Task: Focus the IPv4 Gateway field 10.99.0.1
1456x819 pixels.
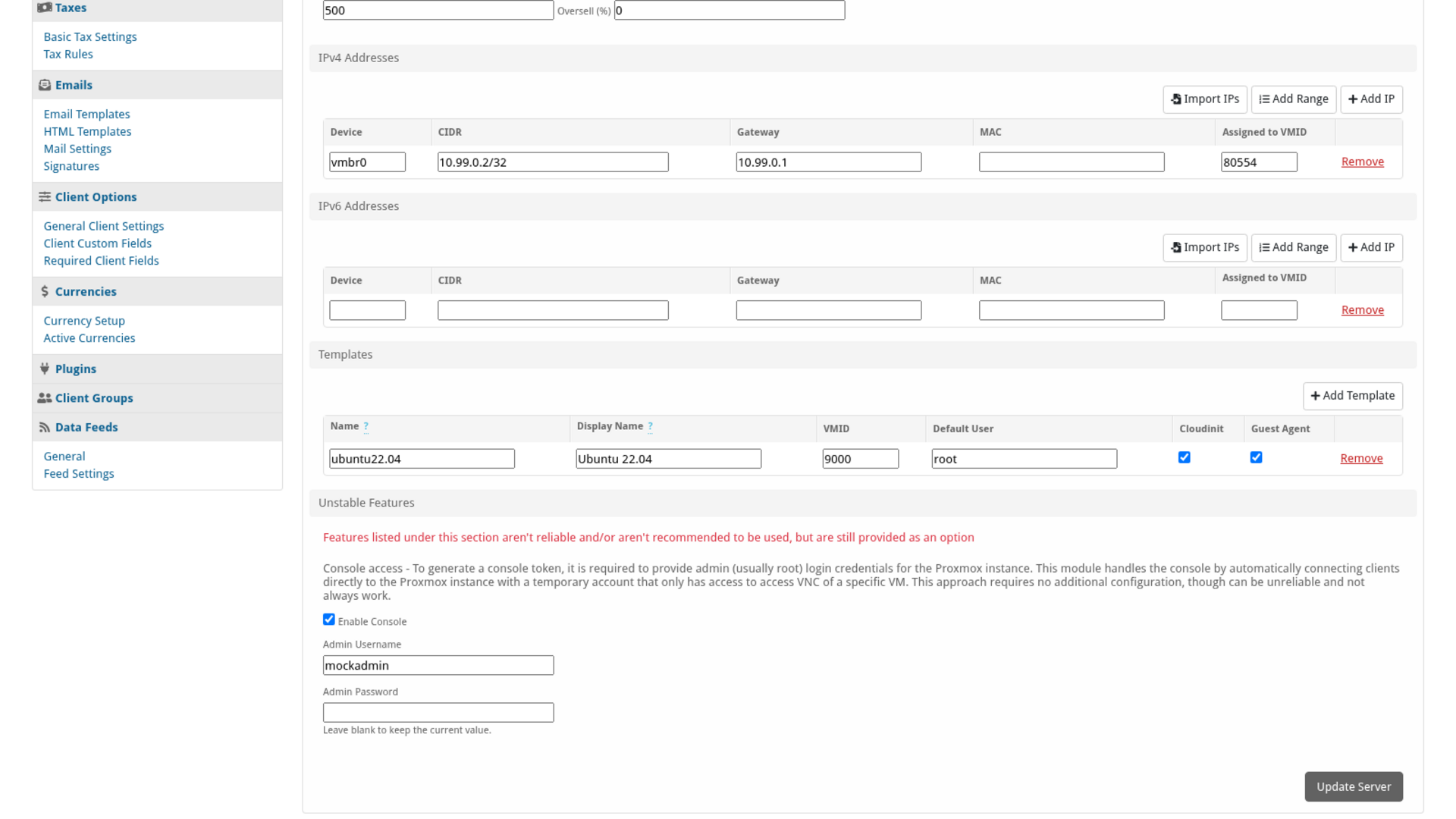Action: coord(829,162)
